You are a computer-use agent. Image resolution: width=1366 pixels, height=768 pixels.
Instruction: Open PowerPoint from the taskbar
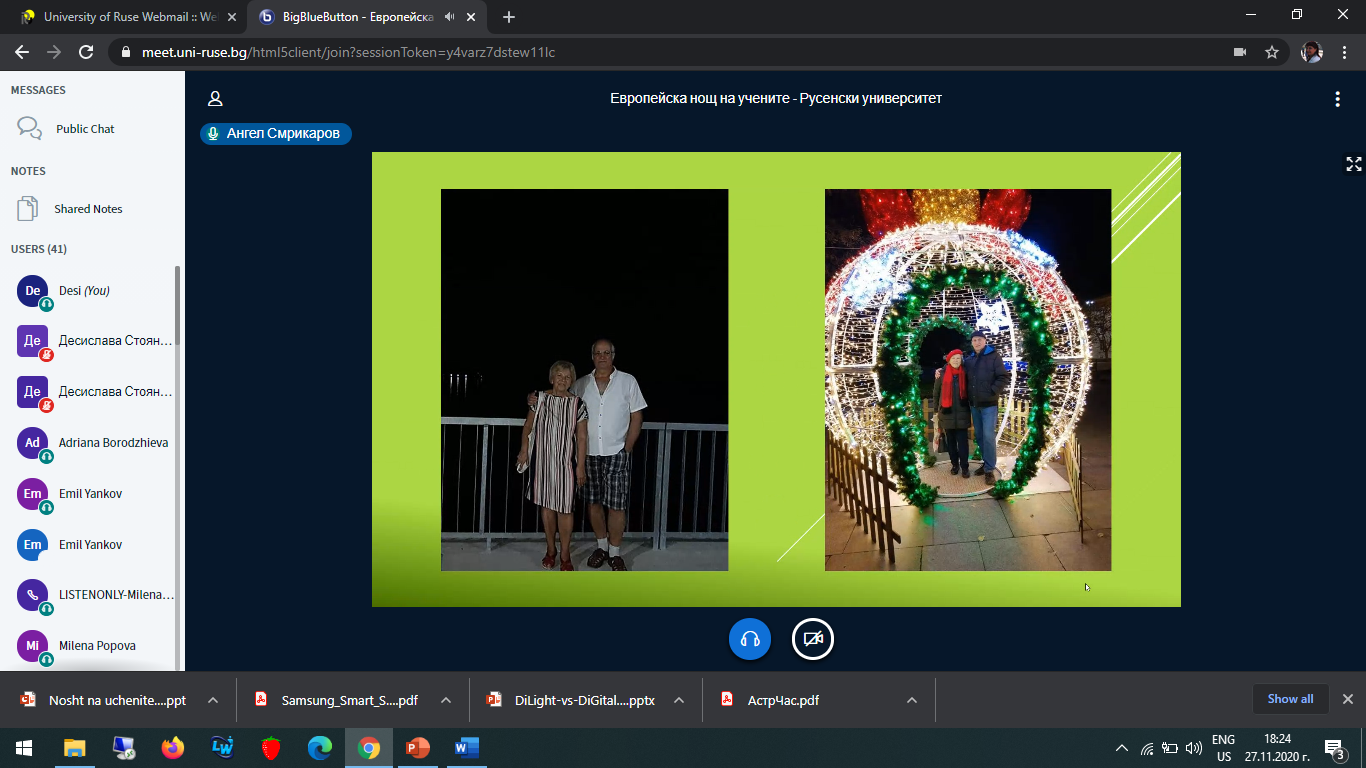pos(417,748)
